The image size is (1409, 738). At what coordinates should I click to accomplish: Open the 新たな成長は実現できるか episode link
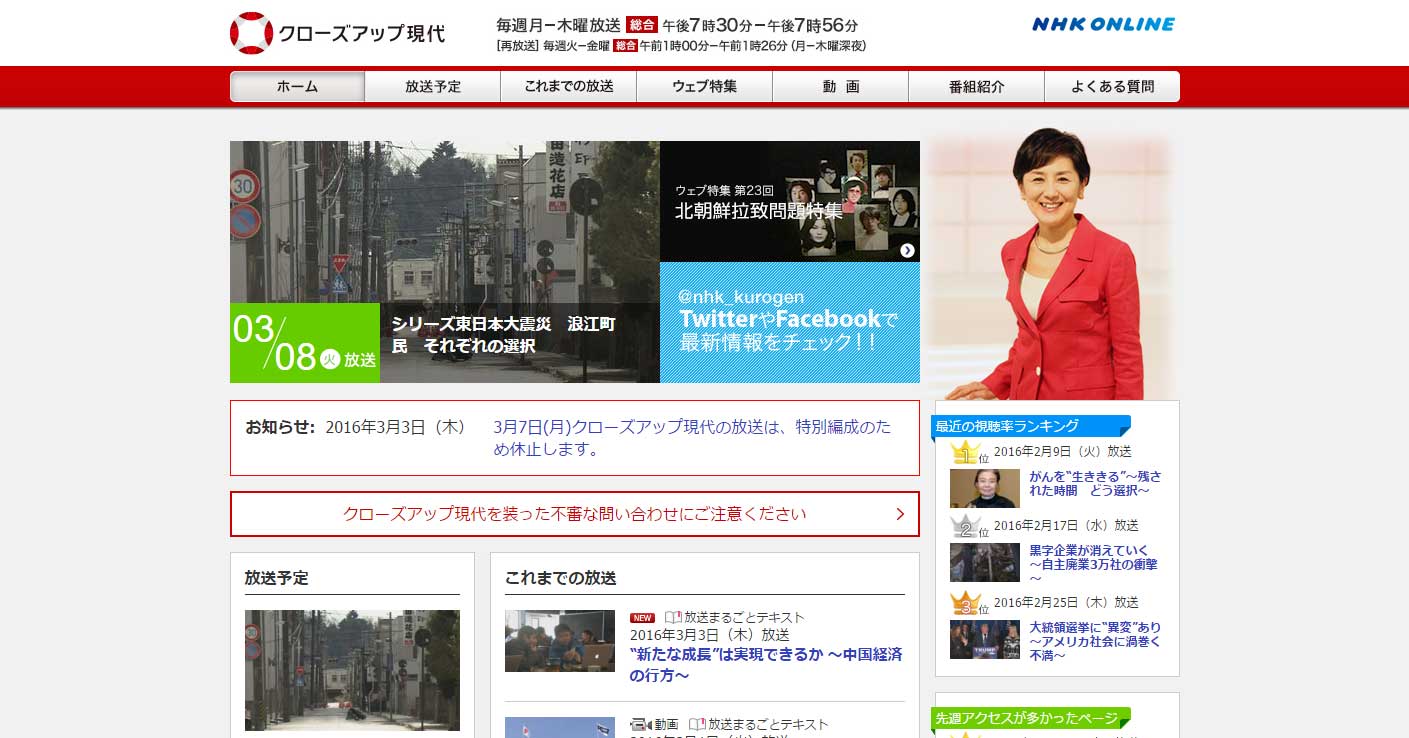pyautogui.click(x=766, y=665)
